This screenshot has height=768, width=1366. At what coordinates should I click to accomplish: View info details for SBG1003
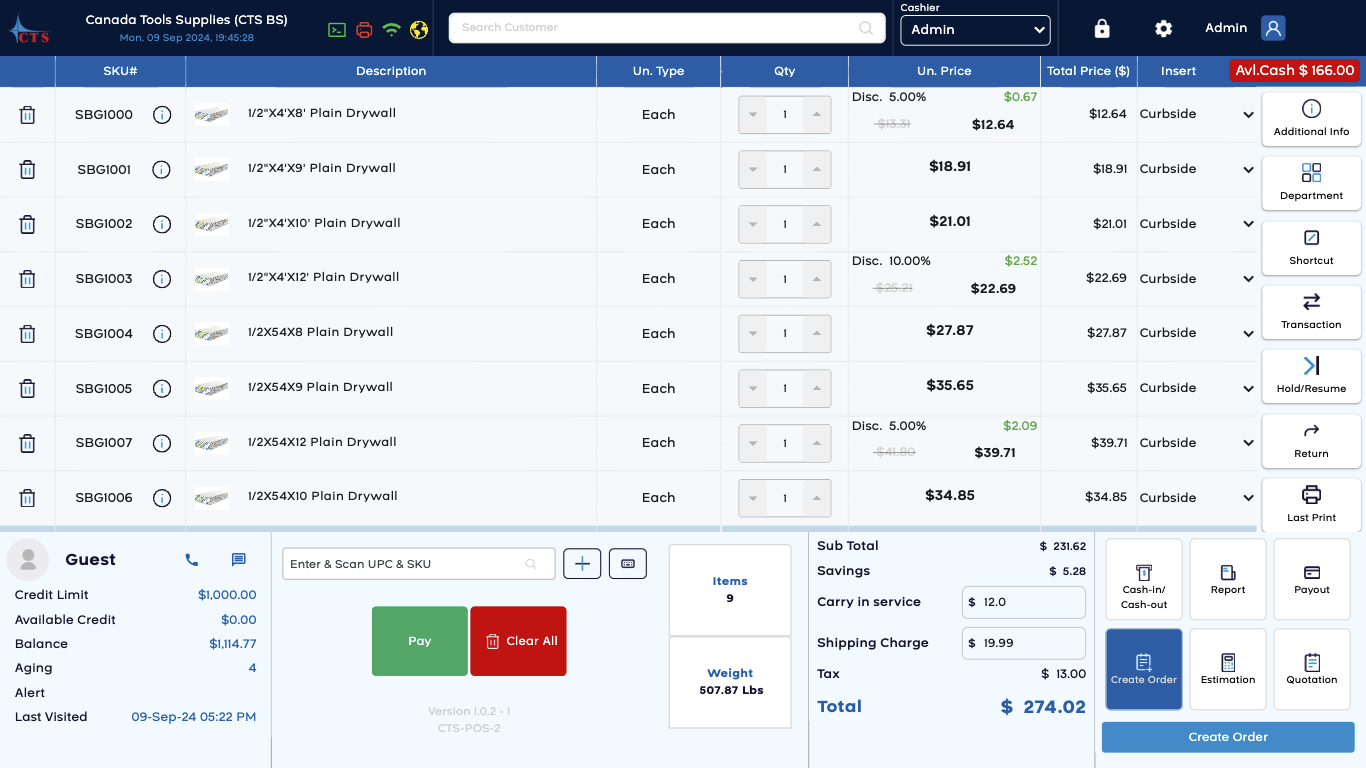[x=162, y=279]
